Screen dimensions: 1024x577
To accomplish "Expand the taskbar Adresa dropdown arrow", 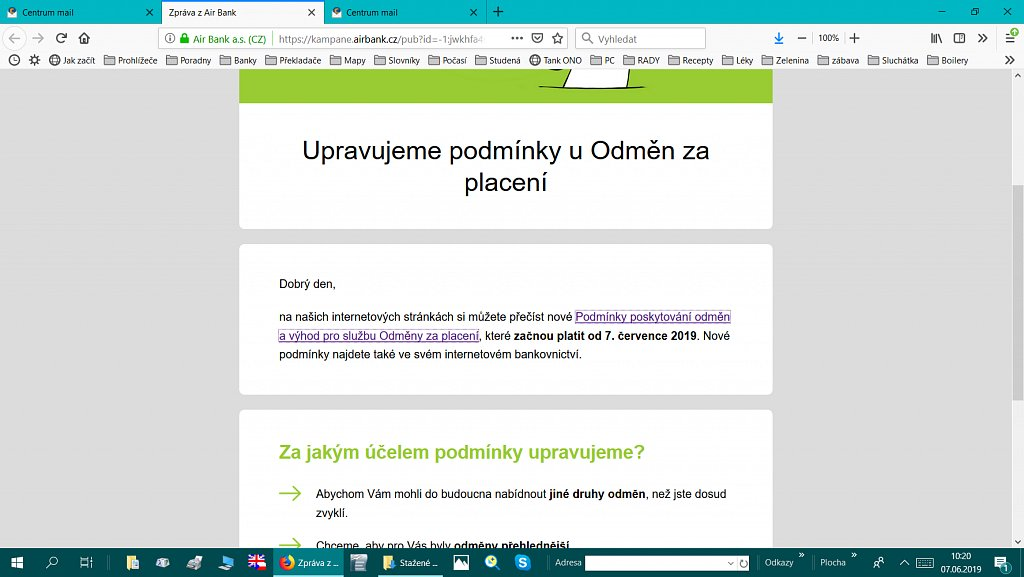I will pos(731,563).
